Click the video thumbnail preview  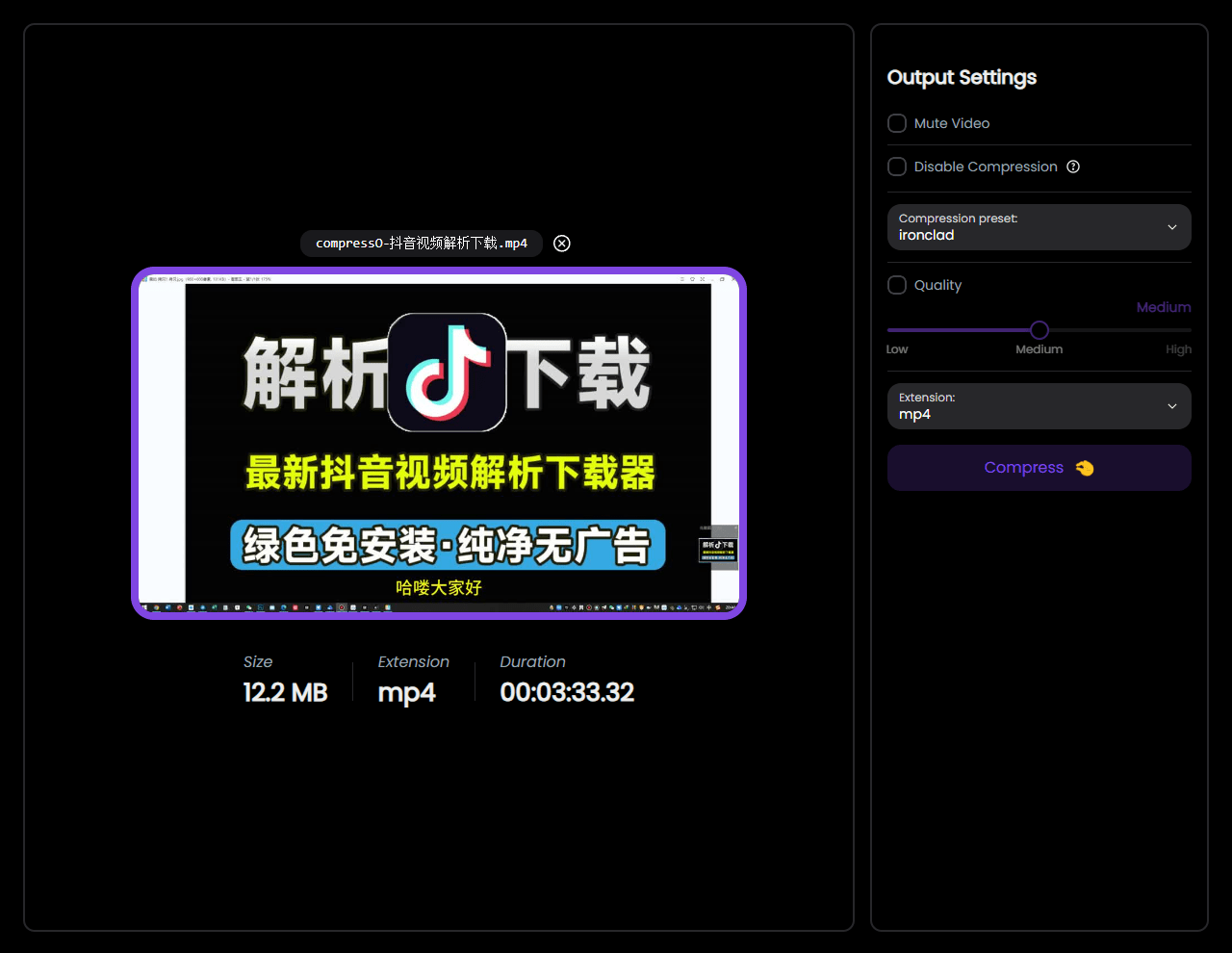pyautogui.click(x=438, y=444)
